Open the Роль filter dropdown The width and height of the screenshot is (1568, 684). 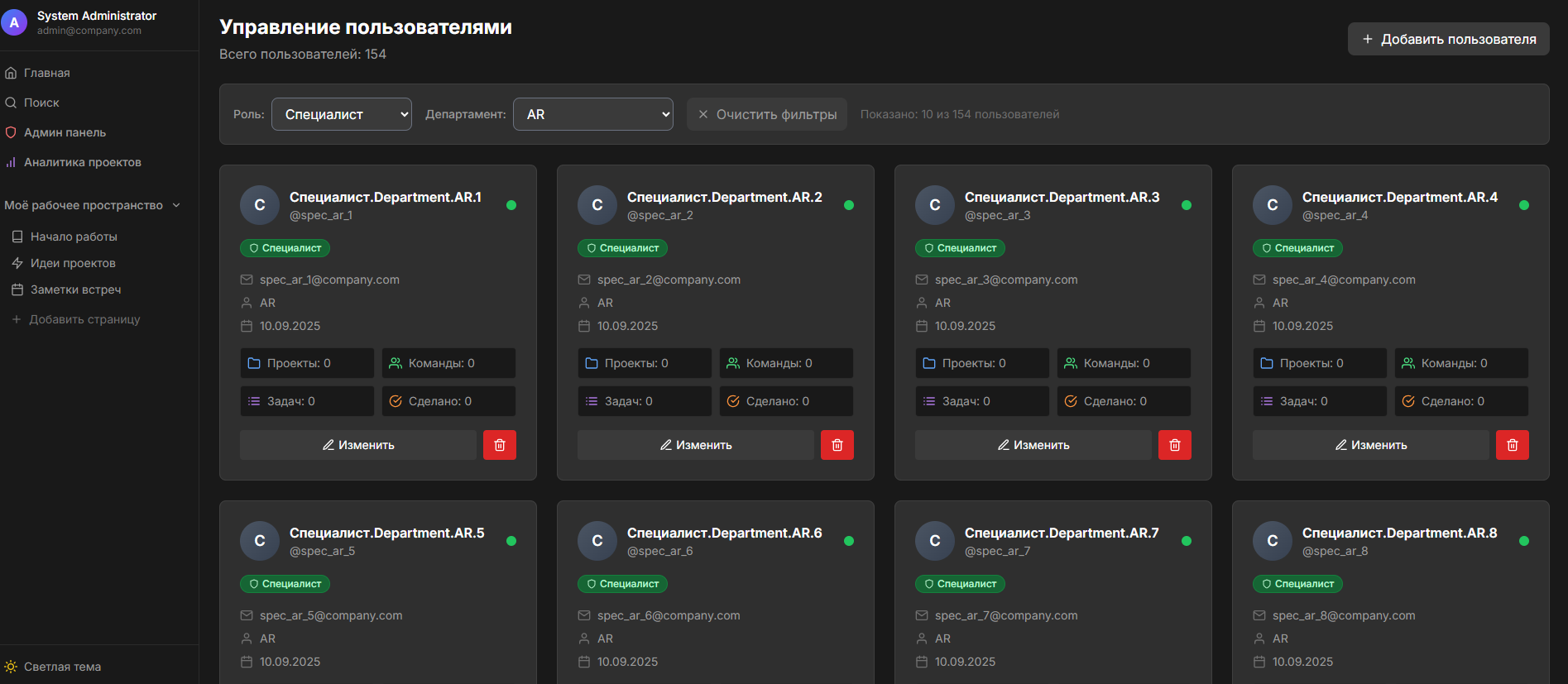pyautogui.click(x=342, y=114)
